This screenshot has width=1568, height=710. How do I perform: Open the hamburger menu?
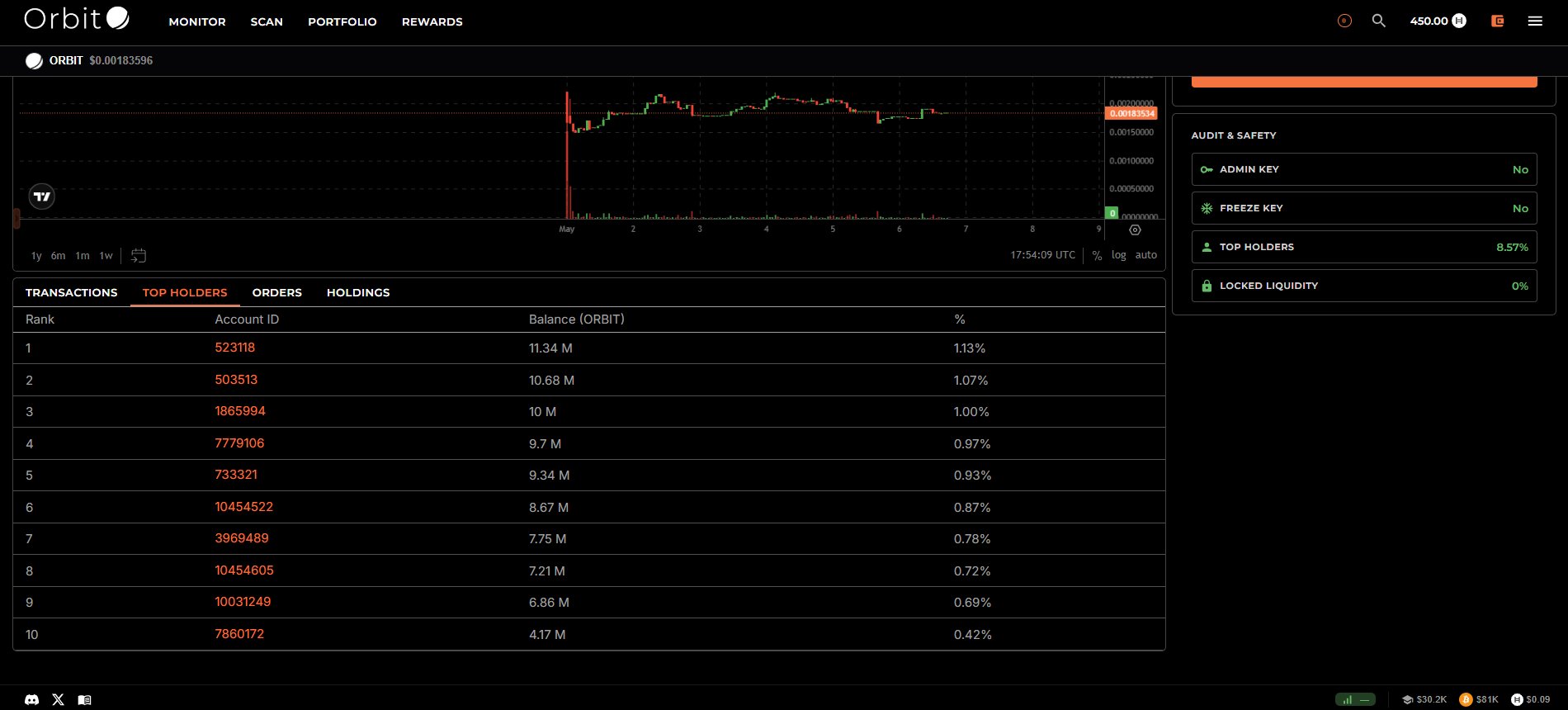[1535, 21]
